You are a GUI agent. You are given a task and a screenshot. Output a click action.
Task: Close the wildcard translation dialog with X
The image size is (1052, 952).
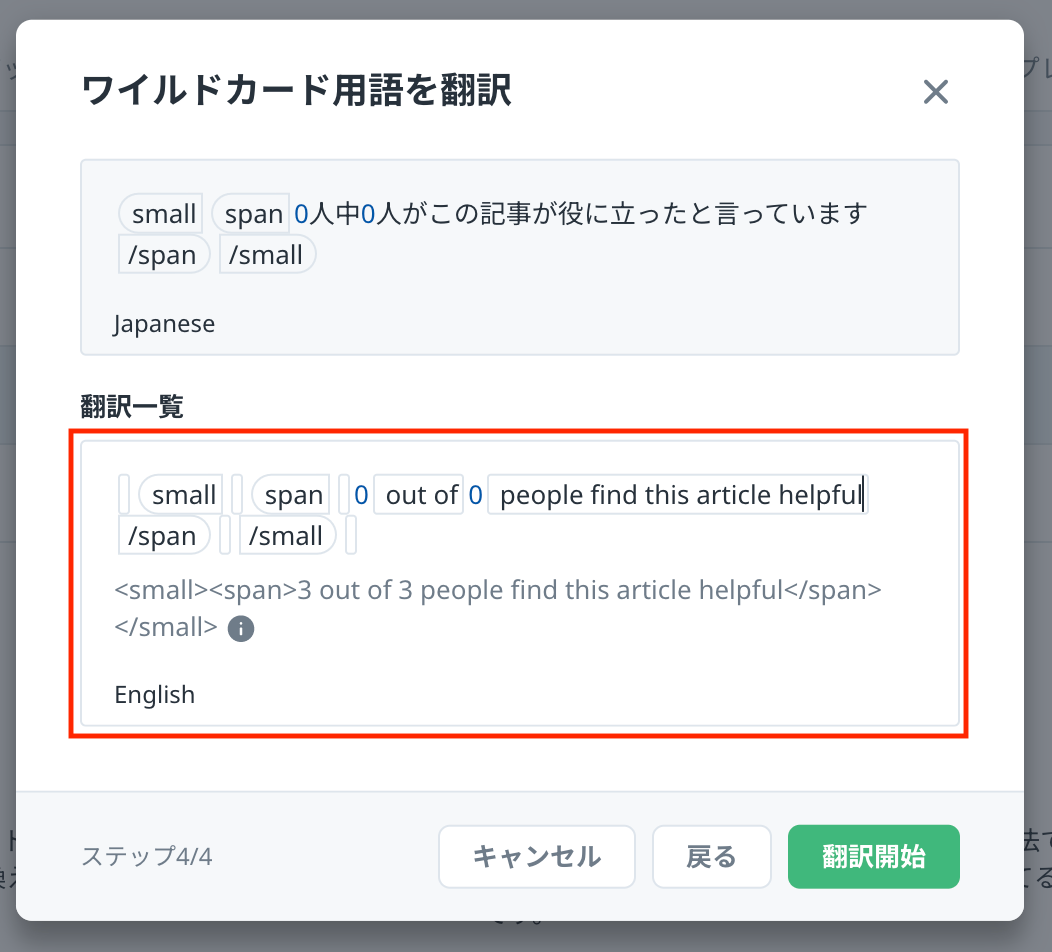click(x=935, y=93)
